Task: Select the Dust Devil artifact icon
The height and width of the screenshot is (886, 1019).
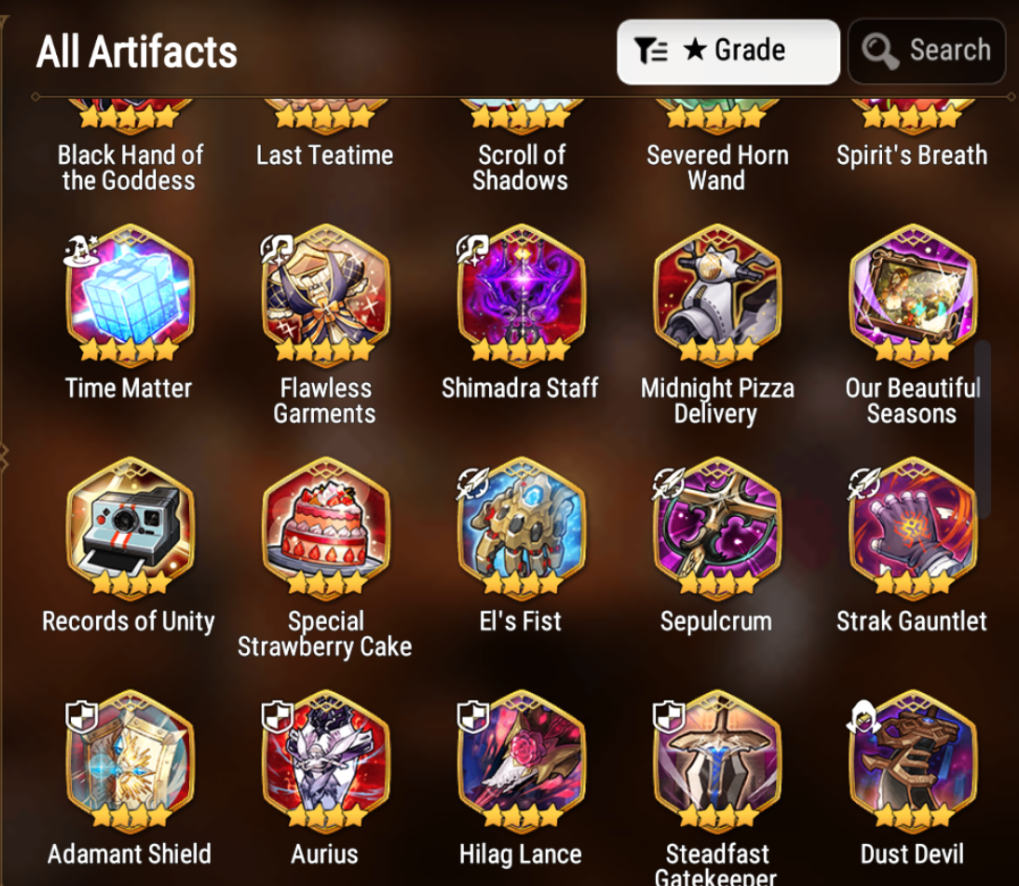Action: click(913, 759)
